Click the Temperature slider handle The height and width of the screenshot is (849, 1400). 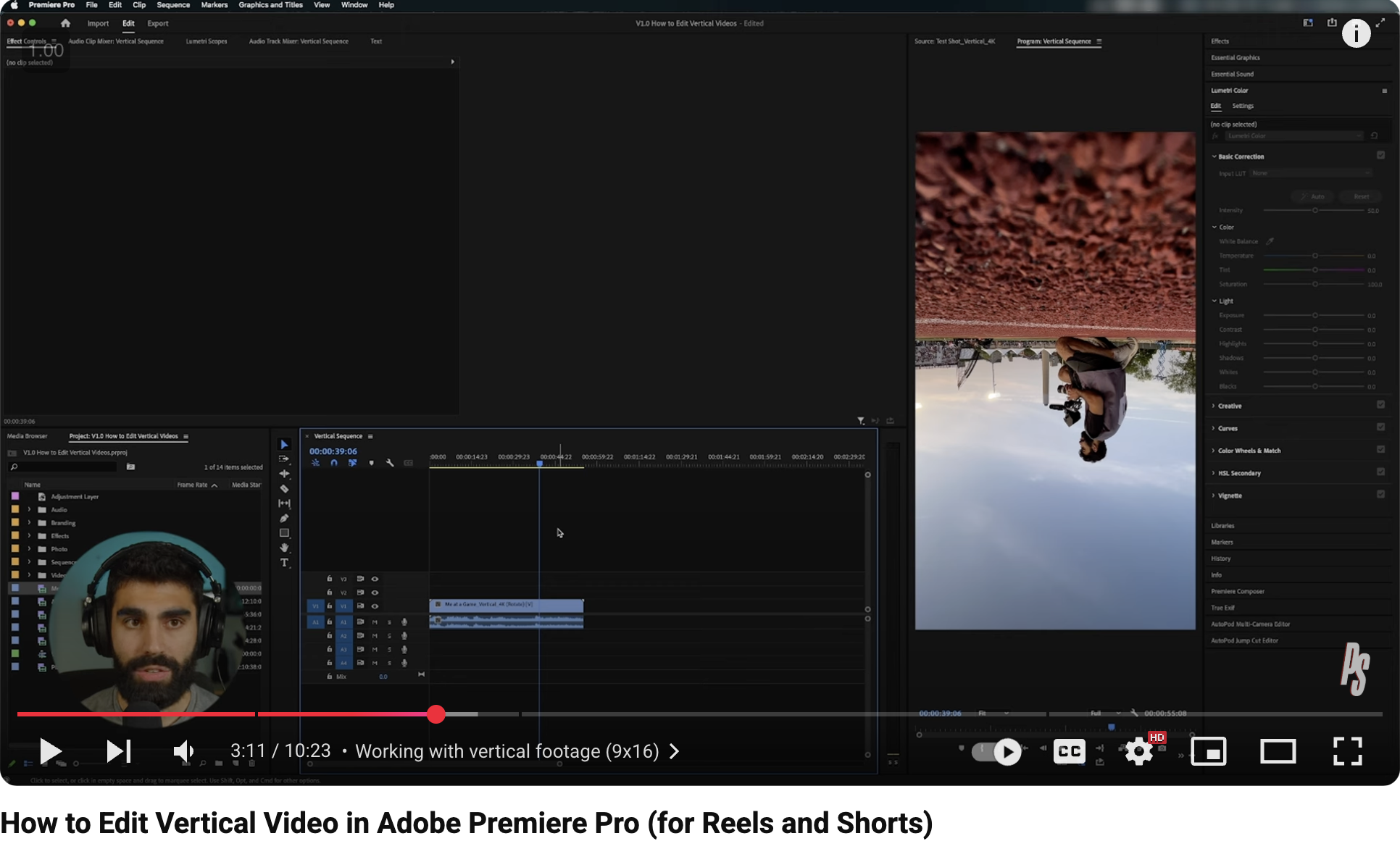(x=1314, y=256)
